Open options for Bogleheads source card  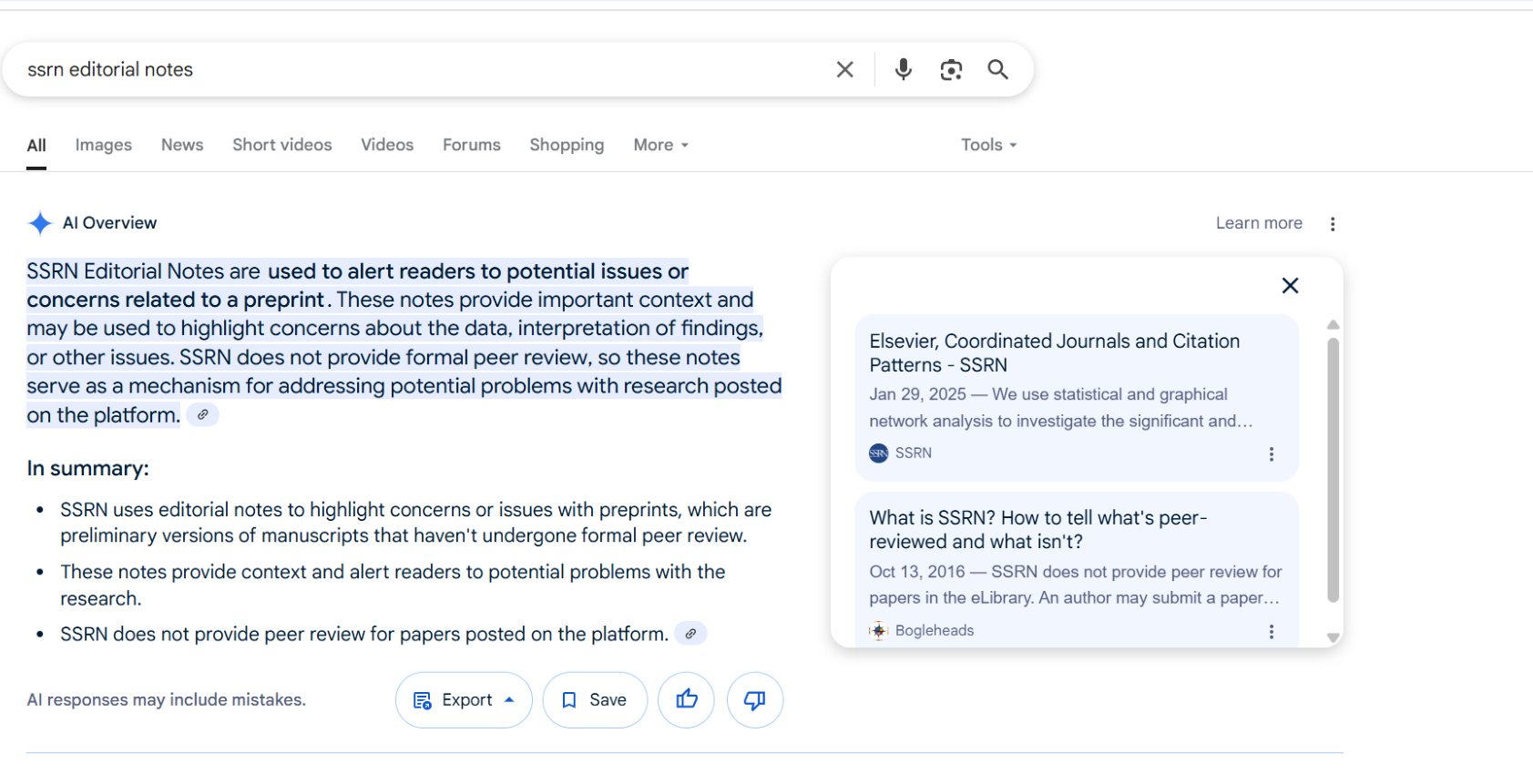1272,631
